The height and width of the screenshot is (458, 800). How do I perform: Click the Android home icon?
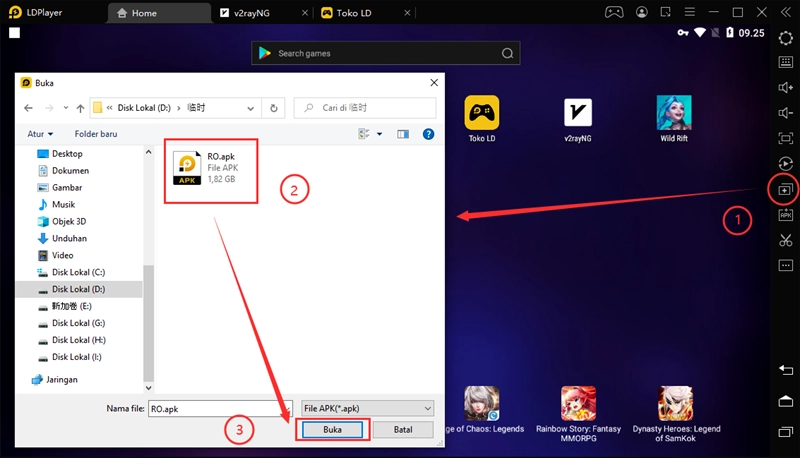[786, 401]
